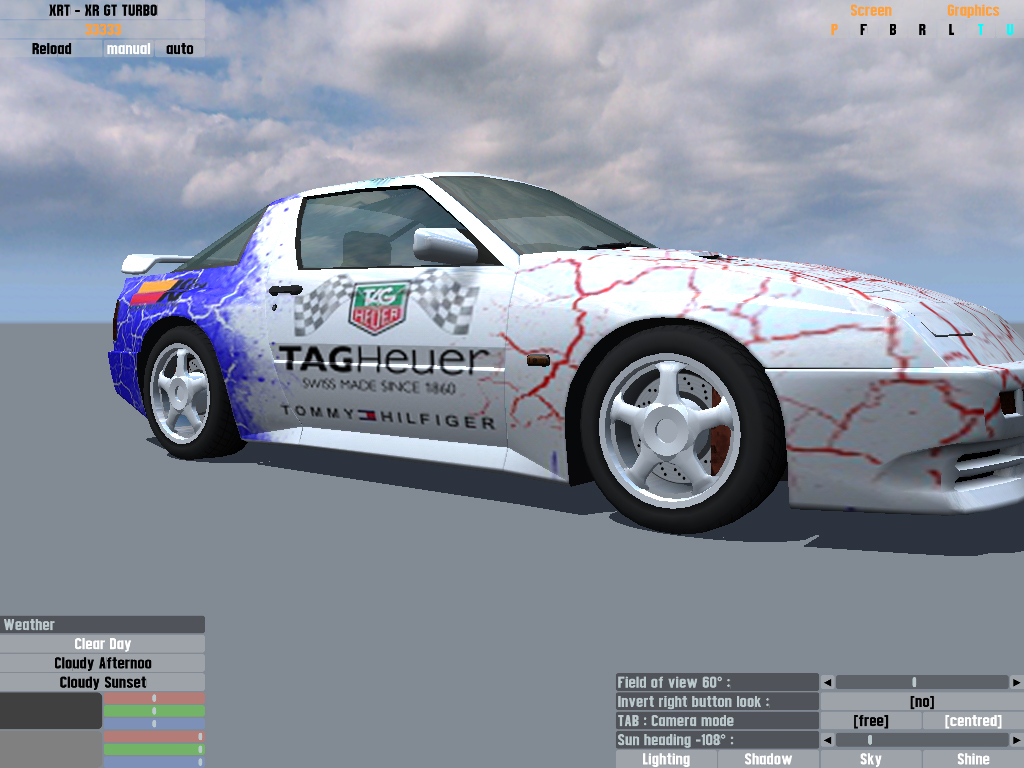Click the skin name 33333
The image size is (1024, 768).
103,29
